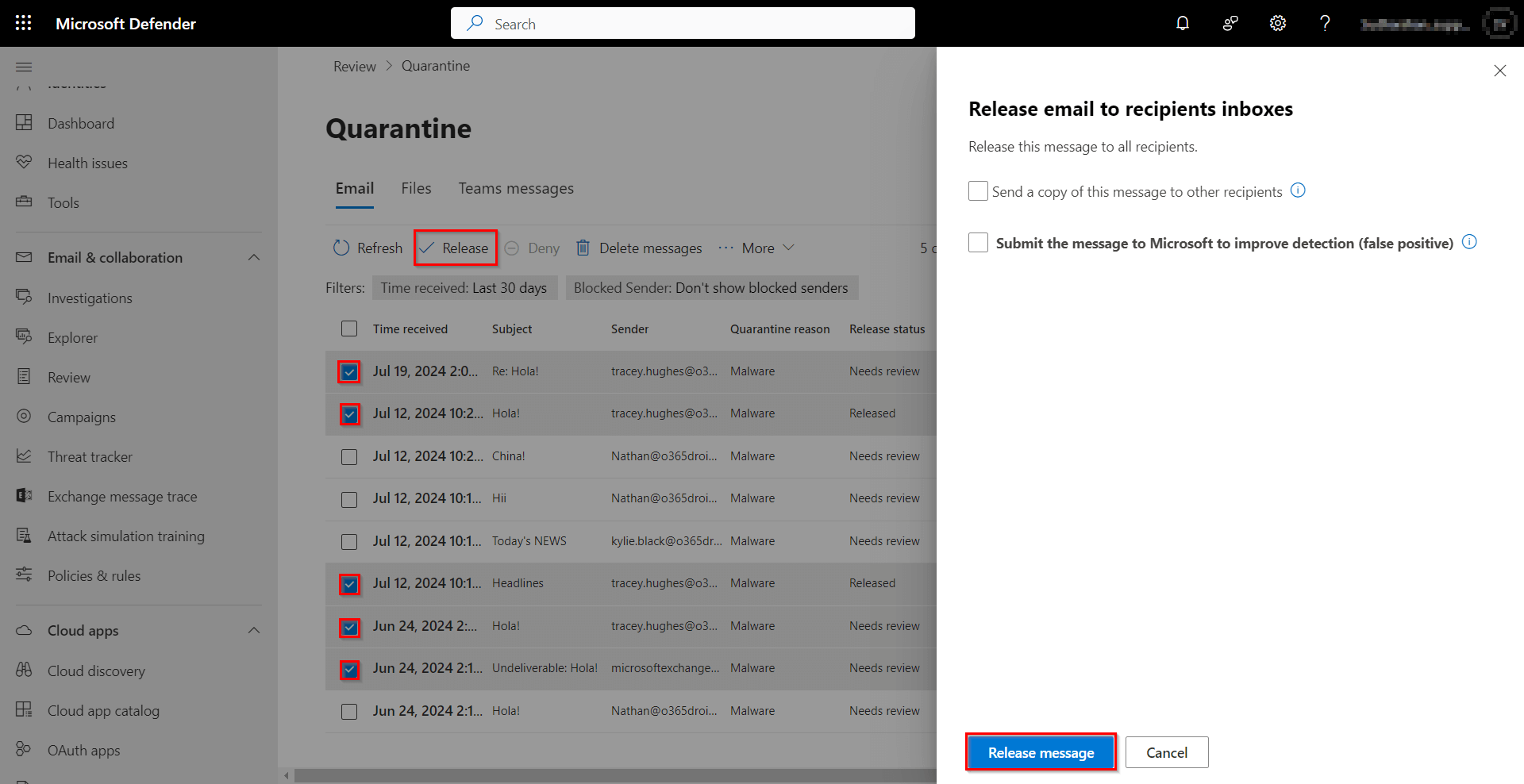Open Cloud discovery in sidebar
This screenshot has height=784, width=1524.
95,671
